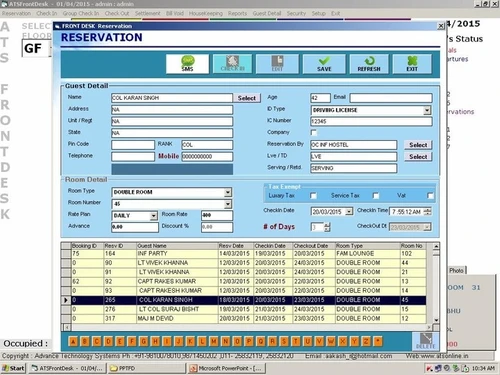Filter guests by letter H
Viewport: 500px width, 375px height.
(155, 341)
